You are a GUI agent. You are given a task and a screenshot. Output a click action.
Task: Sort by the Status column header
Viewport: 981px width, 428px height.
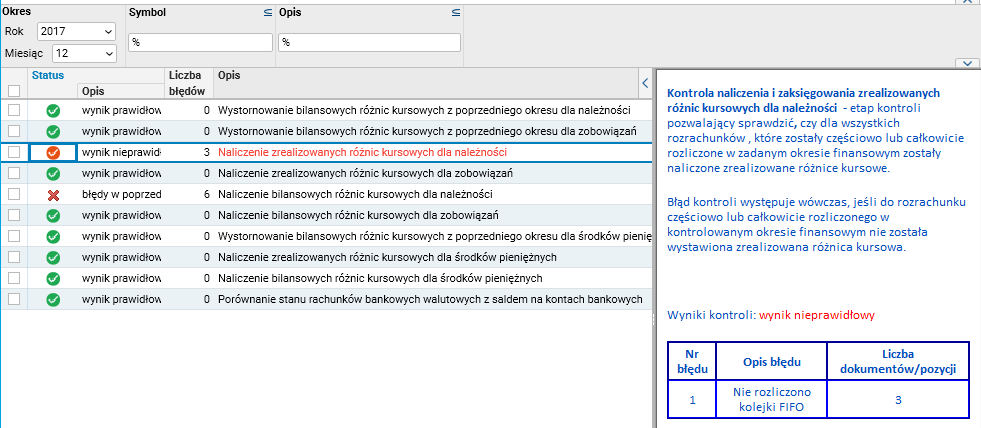coord(48,75)
